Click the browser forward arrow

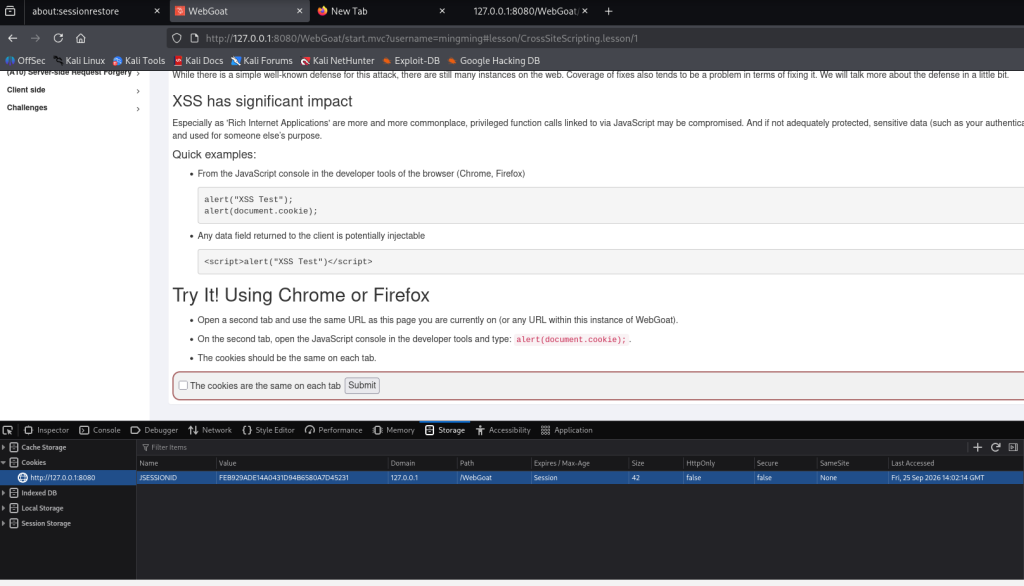click(x=35, y=39)
